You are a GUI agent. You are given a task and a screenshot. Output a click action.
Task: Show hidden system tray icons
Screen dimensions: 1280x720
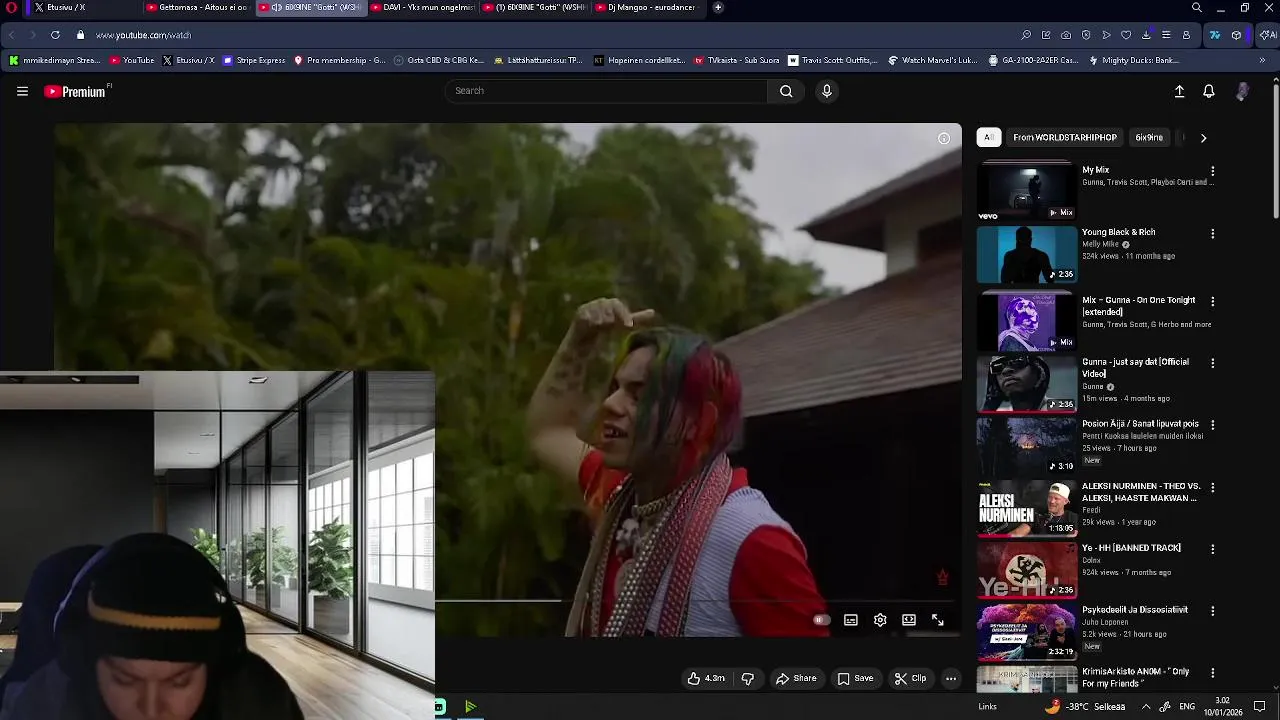1146,706
